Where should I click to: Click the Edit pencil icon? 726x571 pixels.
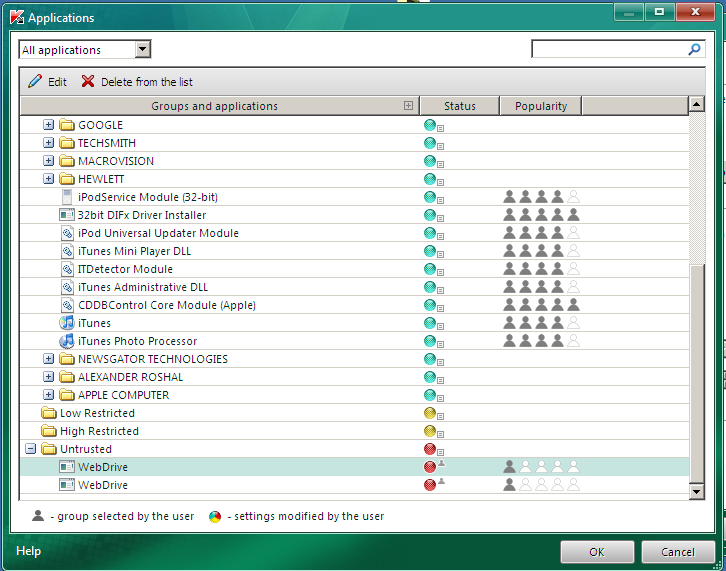pyautogui.click(x=35, y=81)
